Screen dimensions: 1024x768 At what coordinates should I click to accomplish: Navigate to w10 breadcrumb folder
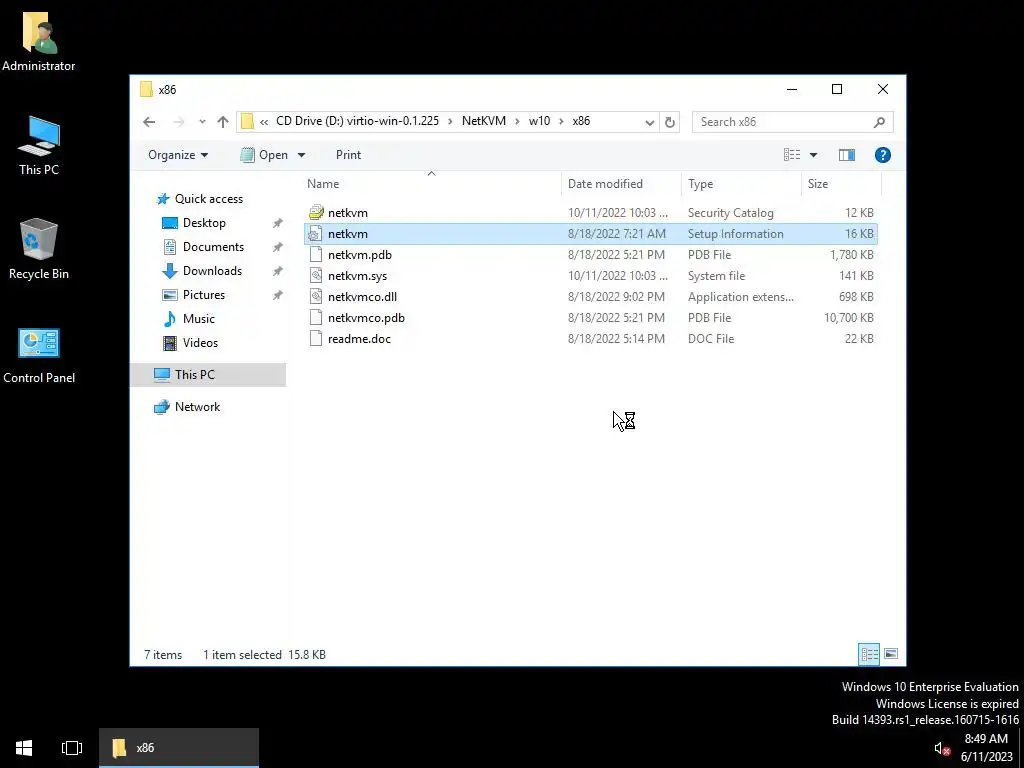pos(539,121)
